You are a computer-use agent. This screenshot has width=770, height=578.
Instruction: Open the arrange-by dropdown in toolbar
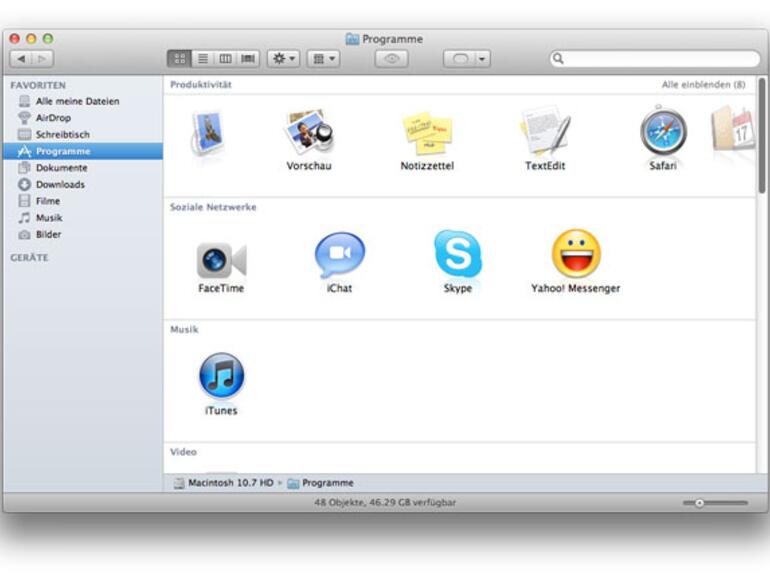(322, 59)
